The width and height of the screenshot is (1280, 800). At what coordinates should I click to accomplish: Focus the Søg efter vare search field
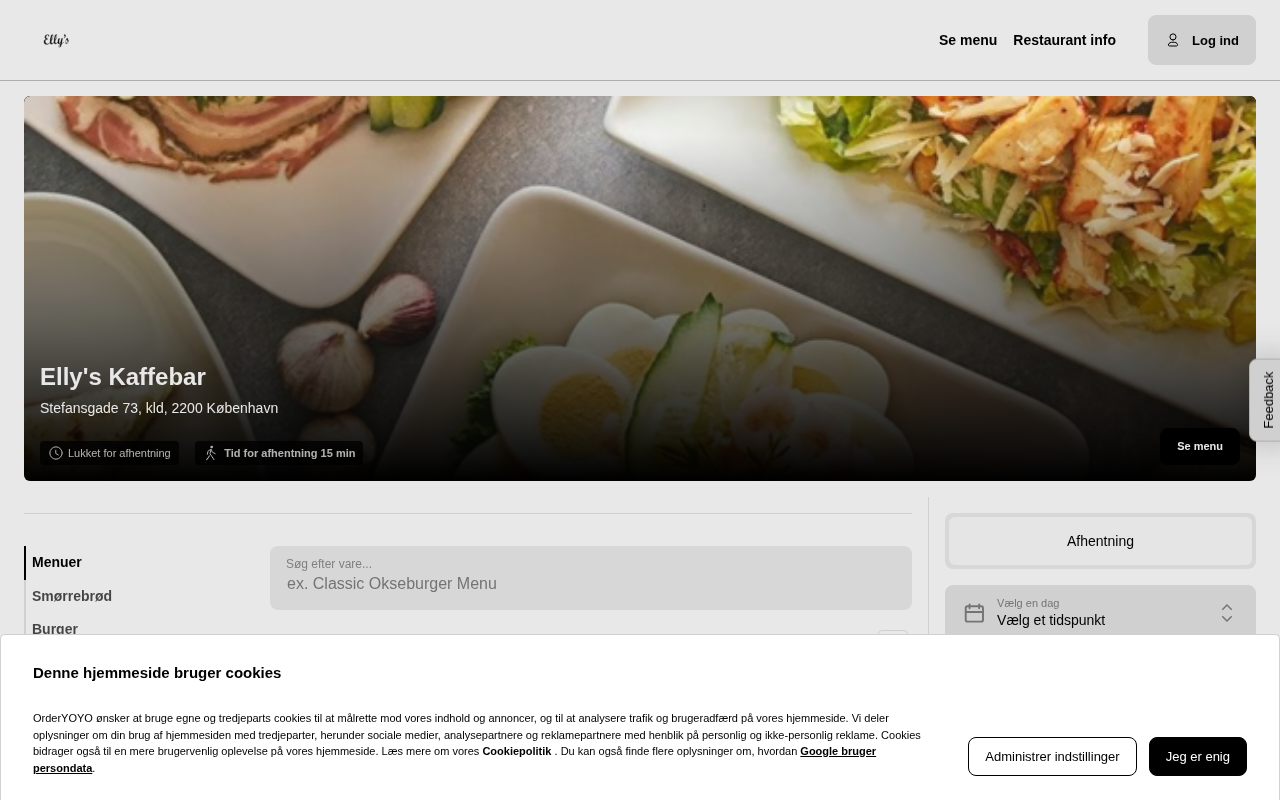[591, 578]
